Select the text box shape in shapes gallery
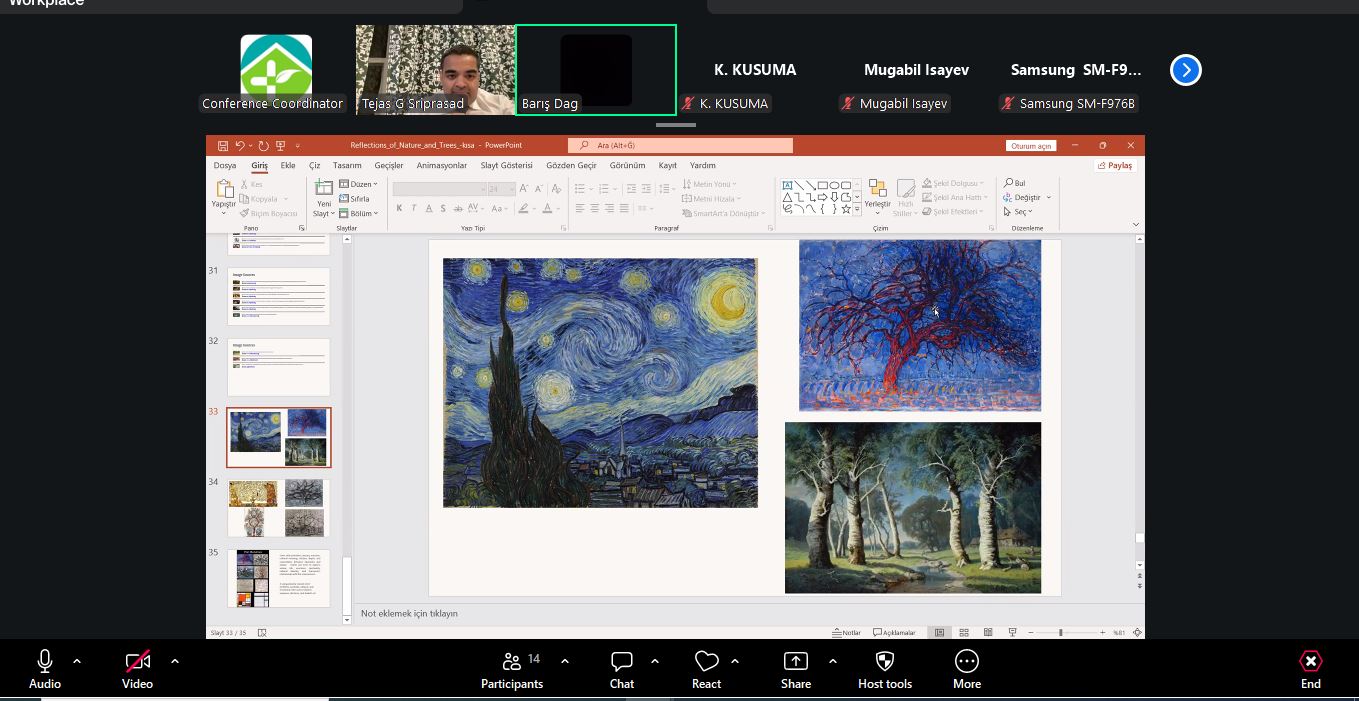 coord(787,185)
